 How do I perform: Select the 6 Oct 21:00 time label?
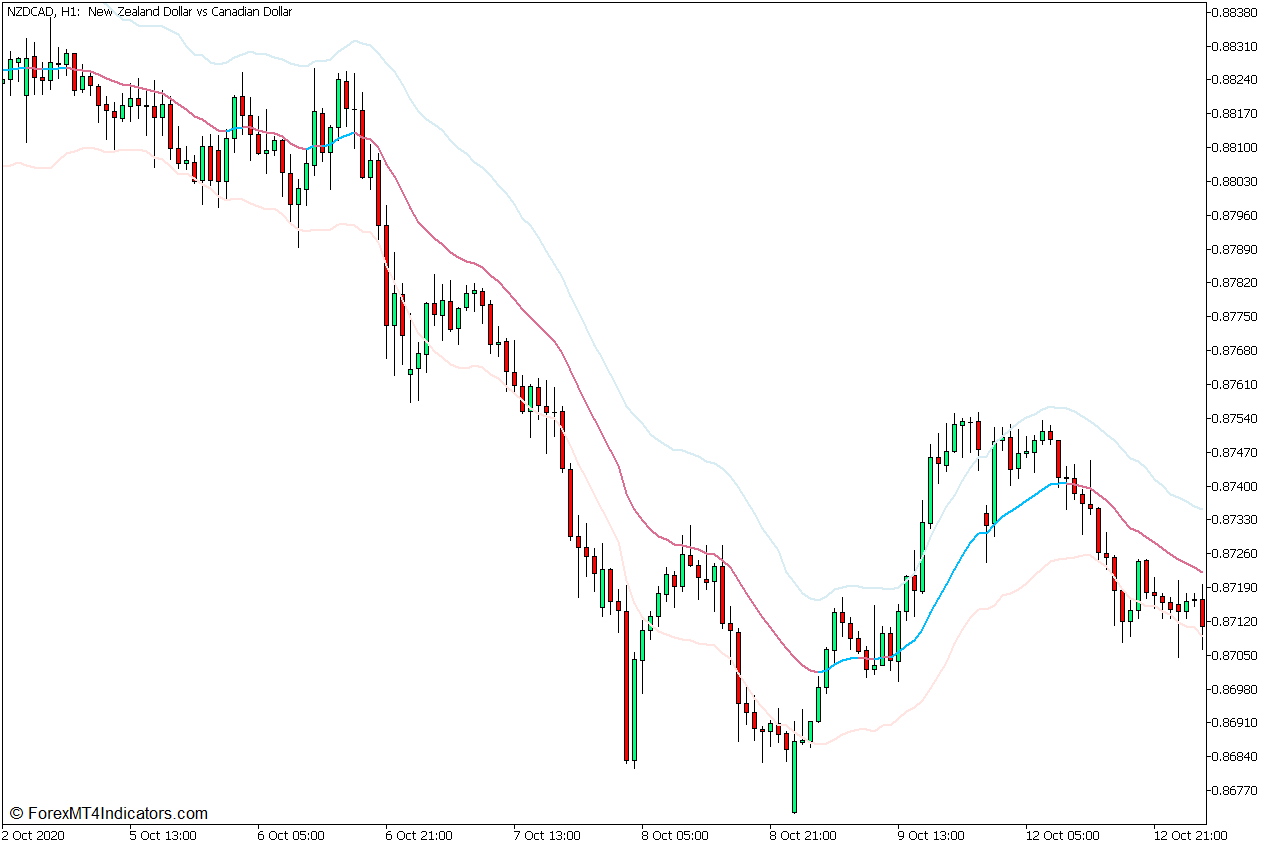pos(419,835)
